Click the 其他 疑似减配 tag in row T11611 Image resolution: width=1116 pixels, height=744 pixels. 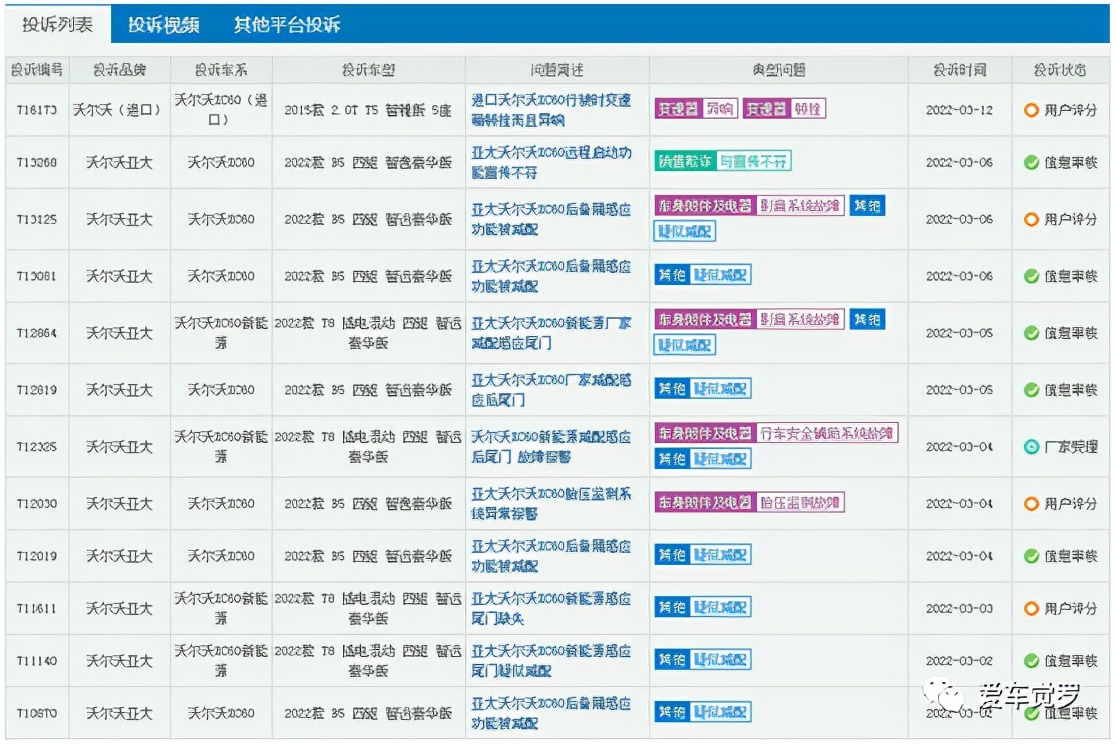[702, 607]
